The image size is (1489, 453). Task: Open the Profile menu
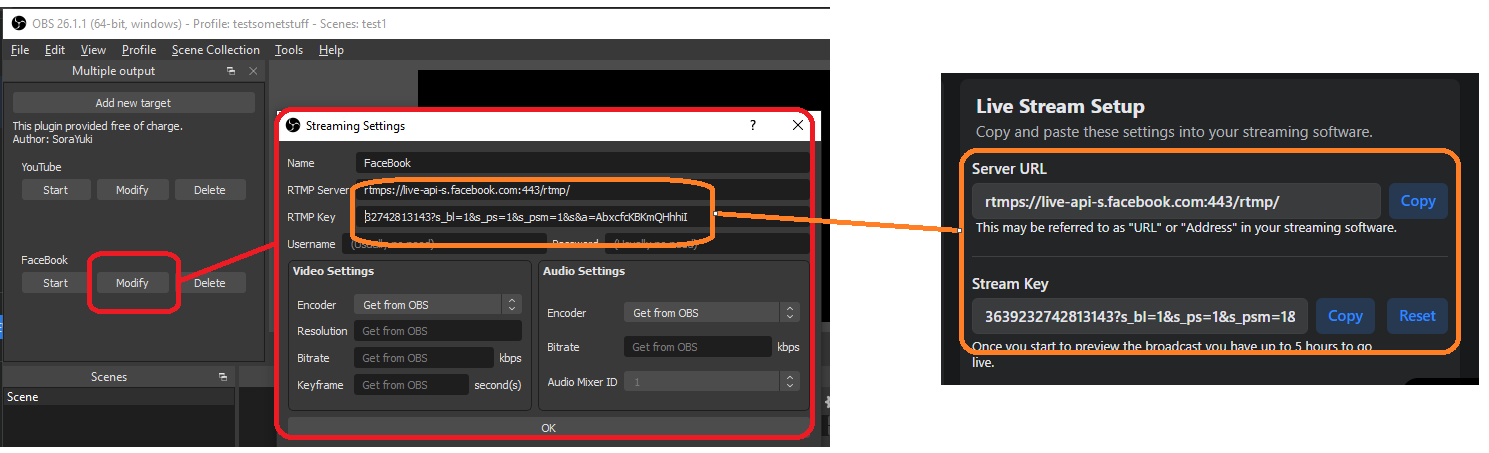139,50
